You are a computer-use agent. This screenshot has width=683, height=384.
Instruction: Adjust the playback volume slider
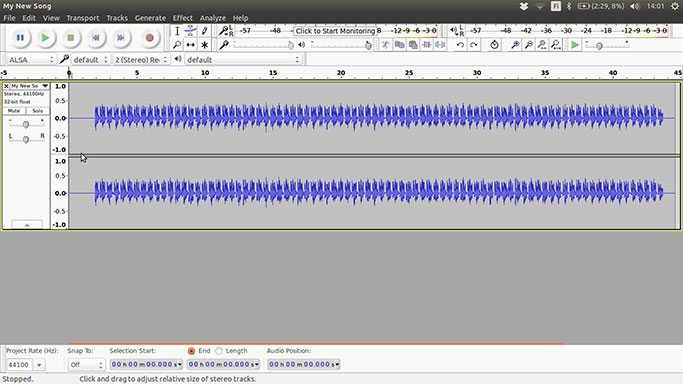[x=341, y=45]
